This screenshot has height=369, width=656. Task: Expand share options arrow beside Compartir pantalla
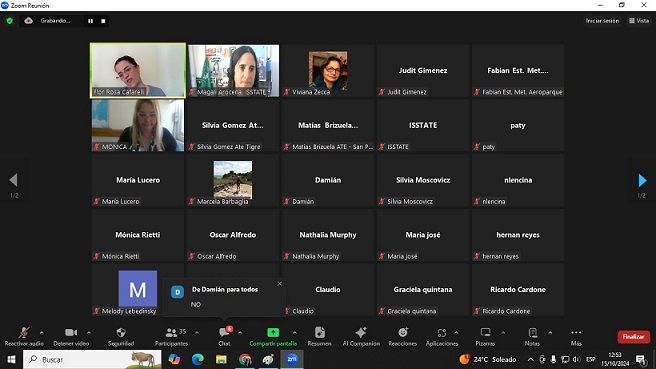(x=295, y=333)
